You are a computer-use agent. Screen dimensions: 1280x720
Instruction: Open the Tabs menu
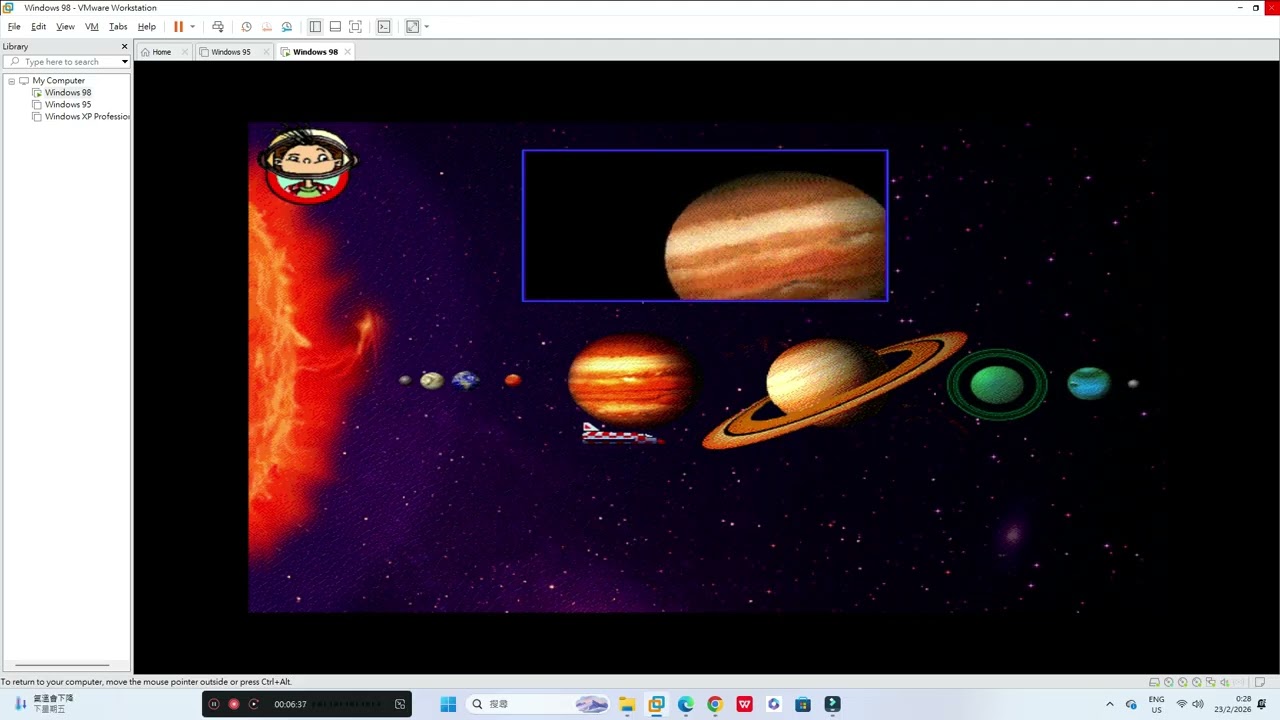[118, 27]
